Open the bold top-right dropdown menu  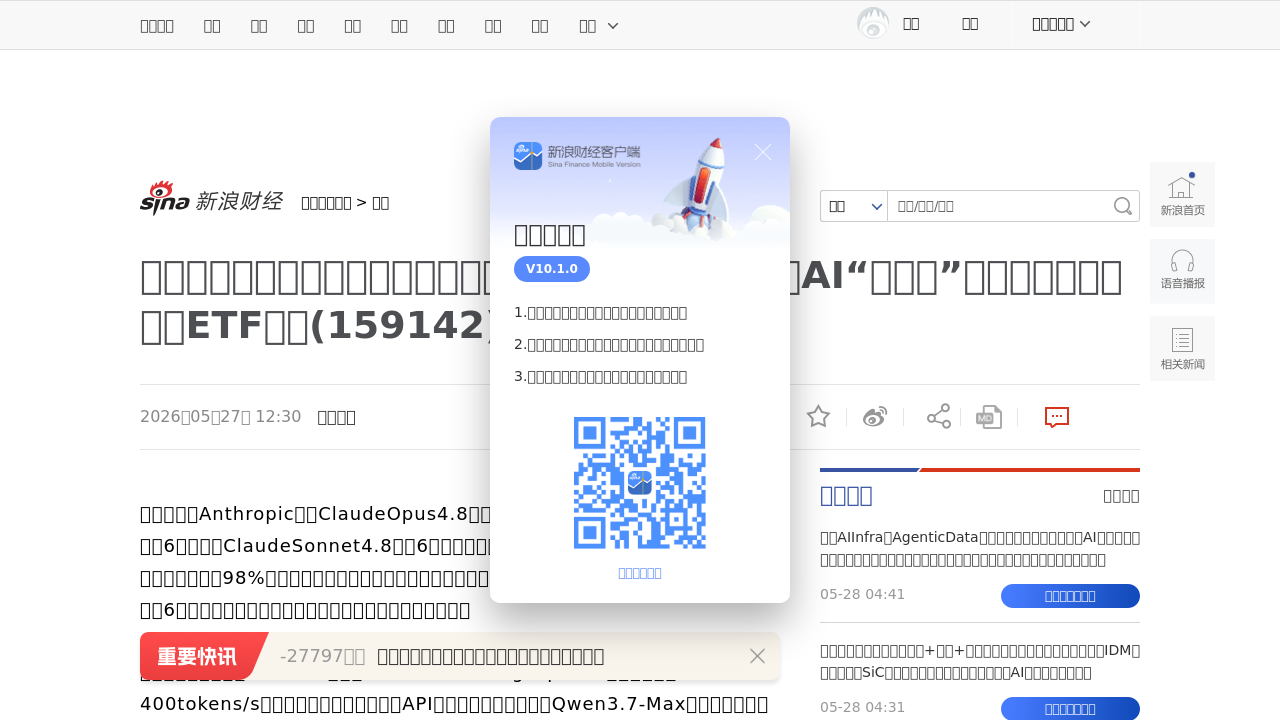pyautogui.click(x=1061, y=24)
